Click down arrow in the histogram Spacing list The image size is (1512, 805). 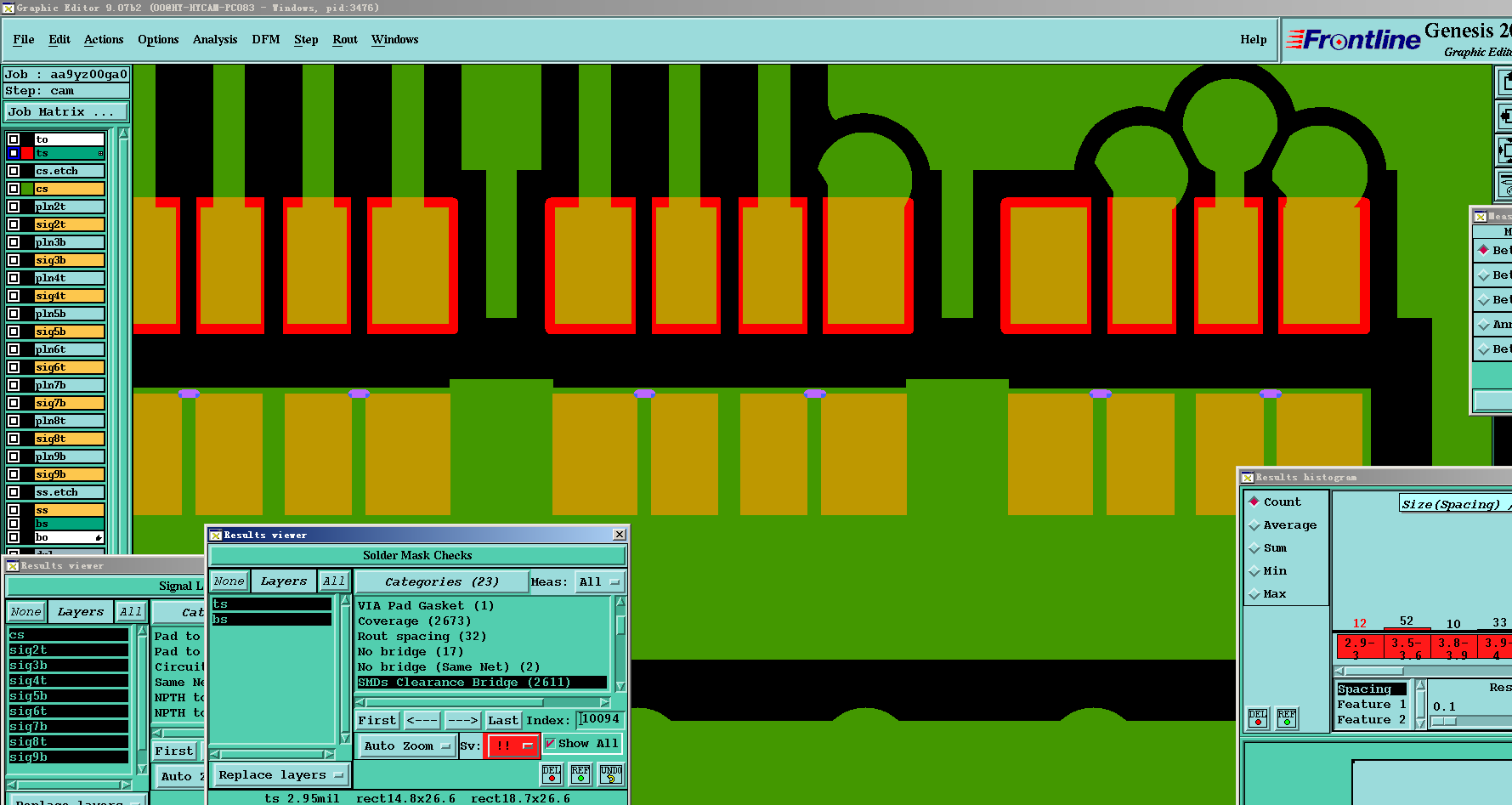point(1419,723)
